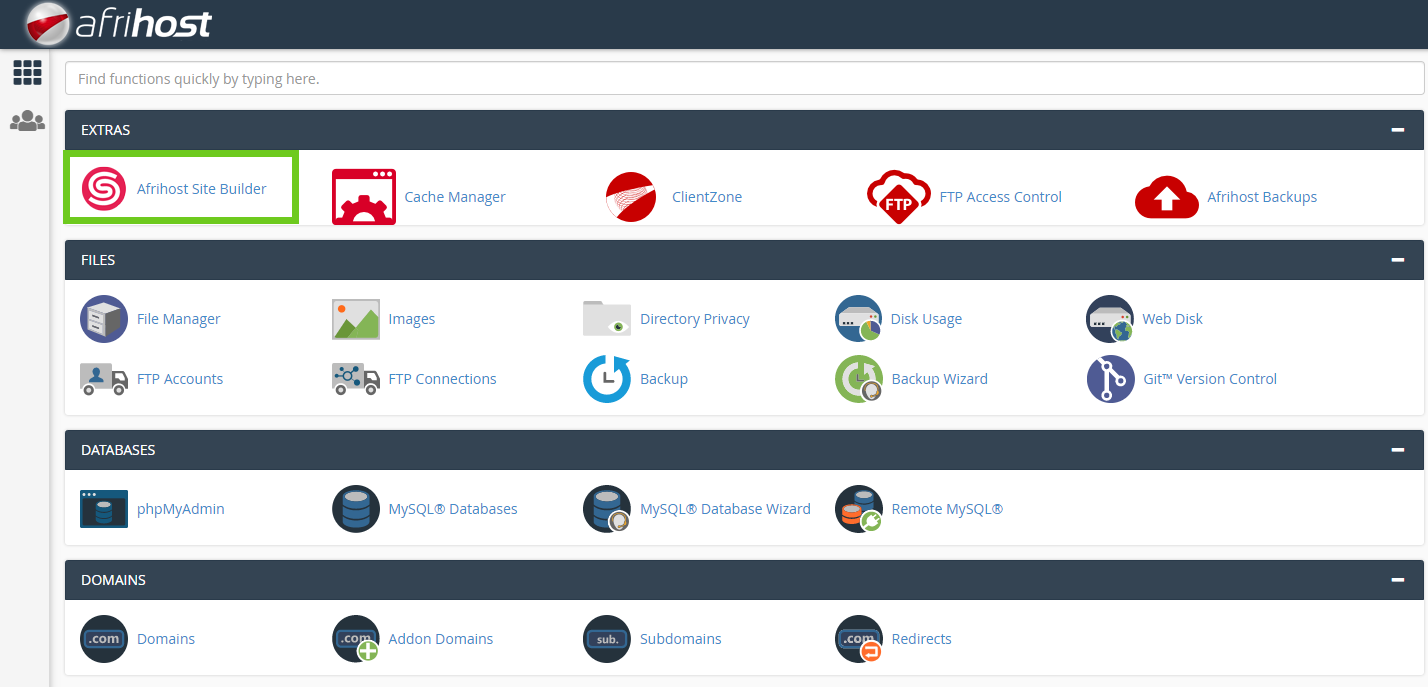Collapse the EXTRAS section
This screenshot has width=1428, height=687.
point(1397,130)
